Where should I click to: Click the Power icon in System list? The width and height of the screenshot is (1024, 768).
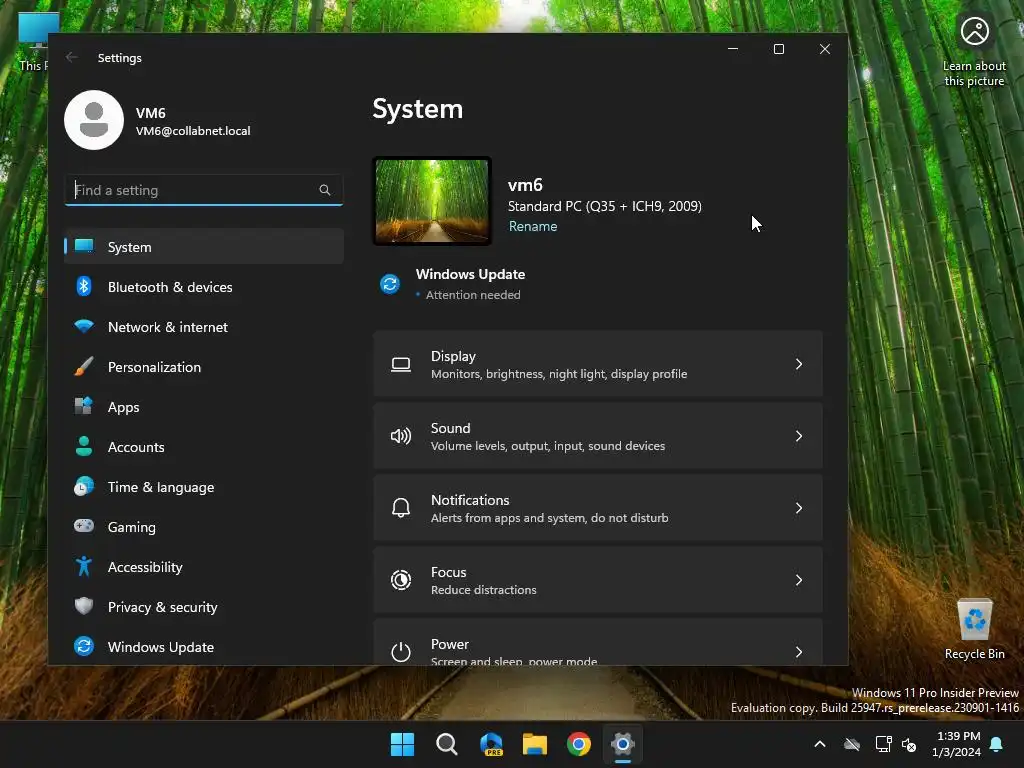(x=401, y=652)
